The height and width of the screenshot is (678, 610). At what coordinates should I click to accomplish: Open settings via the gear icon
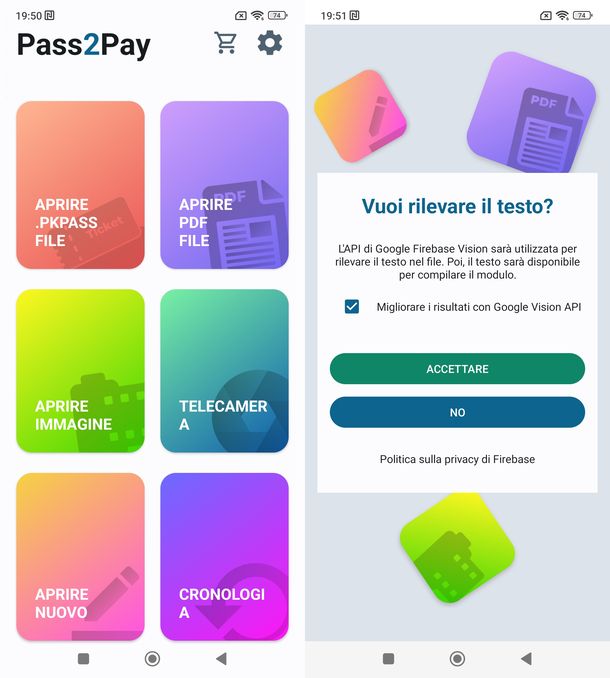point(270,43)
